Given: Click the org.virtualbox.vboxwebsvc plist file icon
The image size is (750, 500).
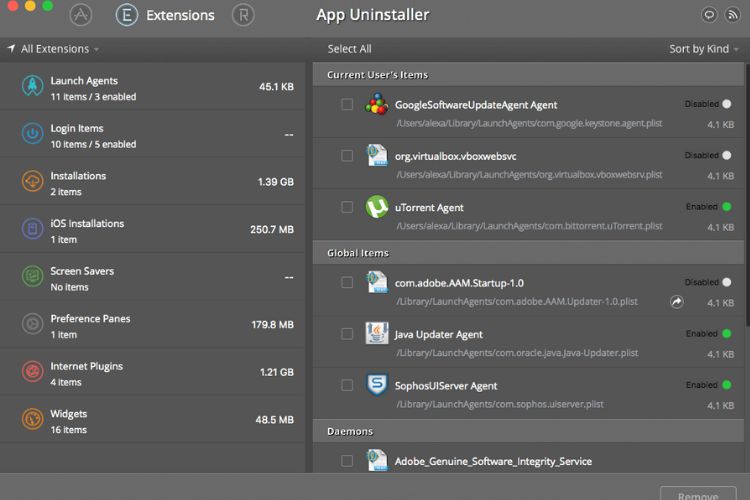Looking at the screenshot, I should 377,155.
